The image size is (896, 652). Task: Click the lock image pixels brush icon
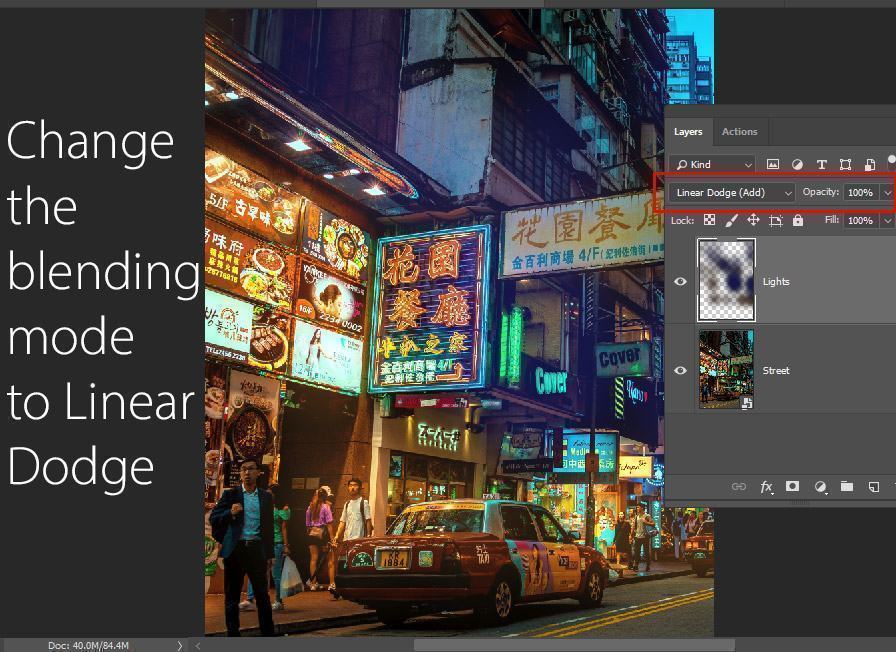pyautogui.click(x=731, y=220)
